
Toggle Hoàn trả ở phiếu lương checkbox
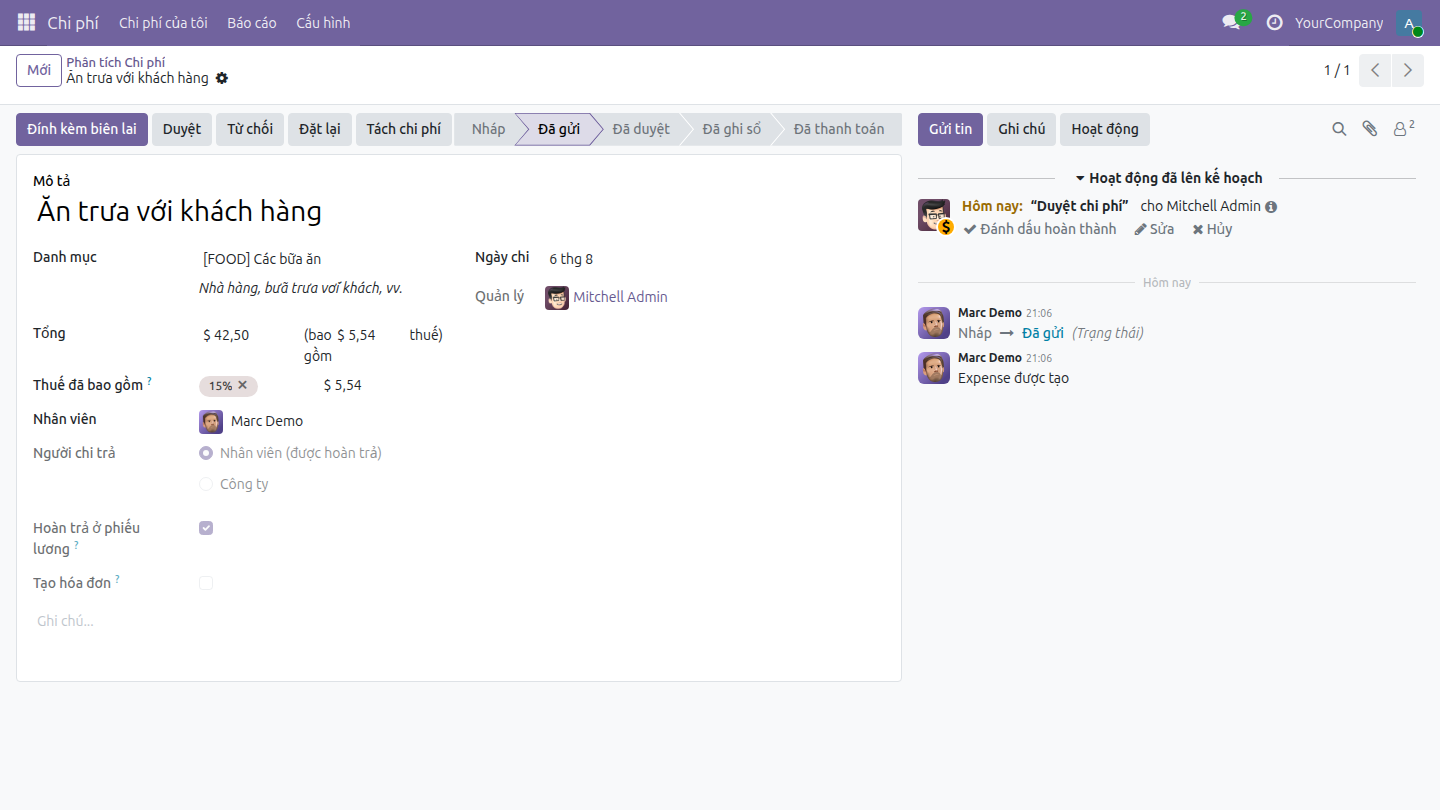(x=206, y=528)
